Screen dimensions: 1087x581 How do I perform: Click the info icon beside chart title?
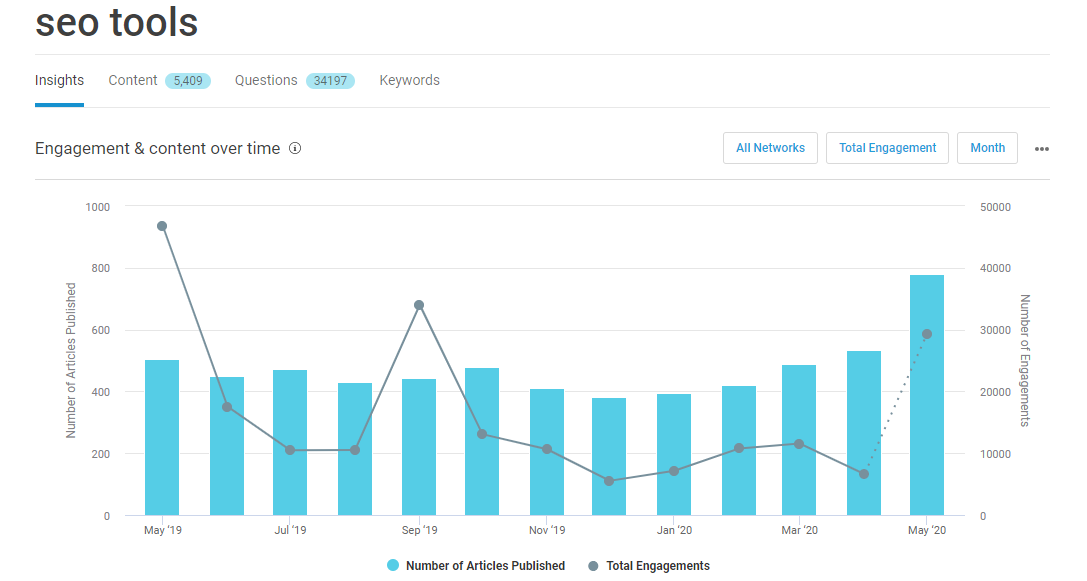pyautogui.click(x=295, y=148)
